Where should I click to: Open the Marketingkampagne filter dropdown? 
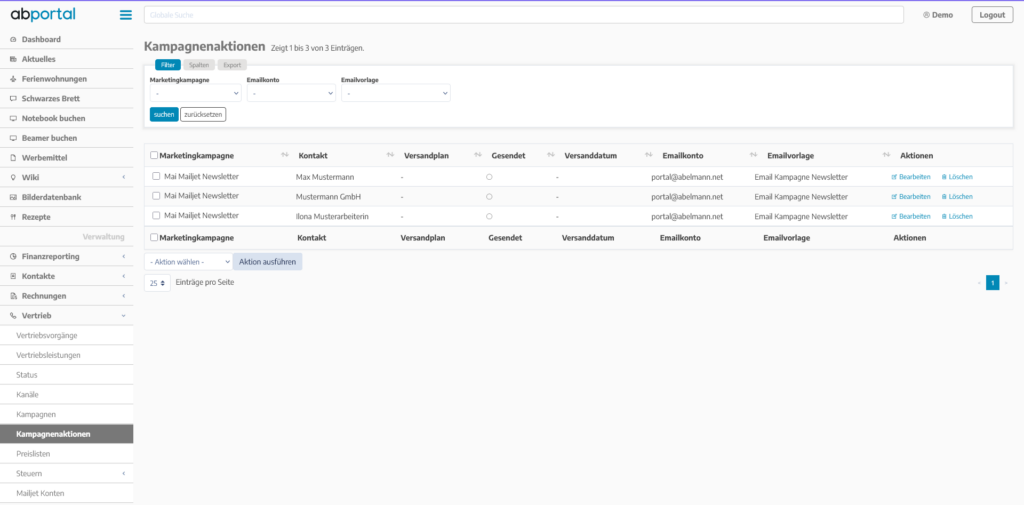pyautogui.click(x=195, y=93)
